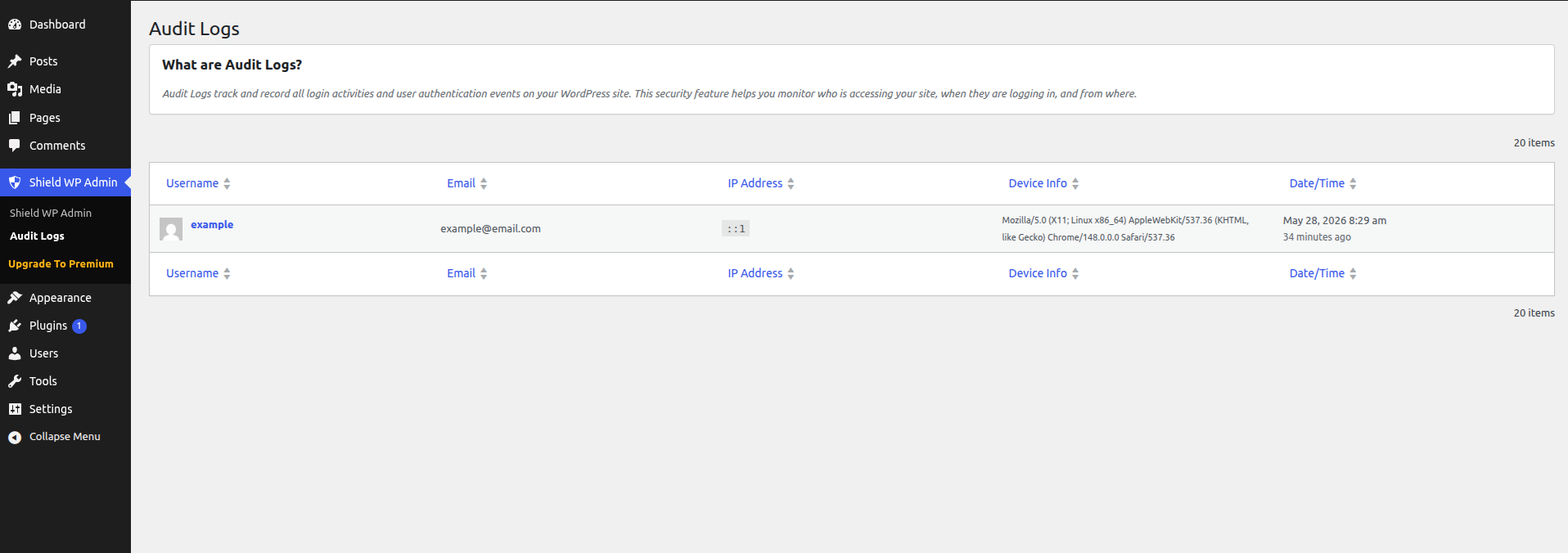Click the Media library icon

(x=15, y=89)
